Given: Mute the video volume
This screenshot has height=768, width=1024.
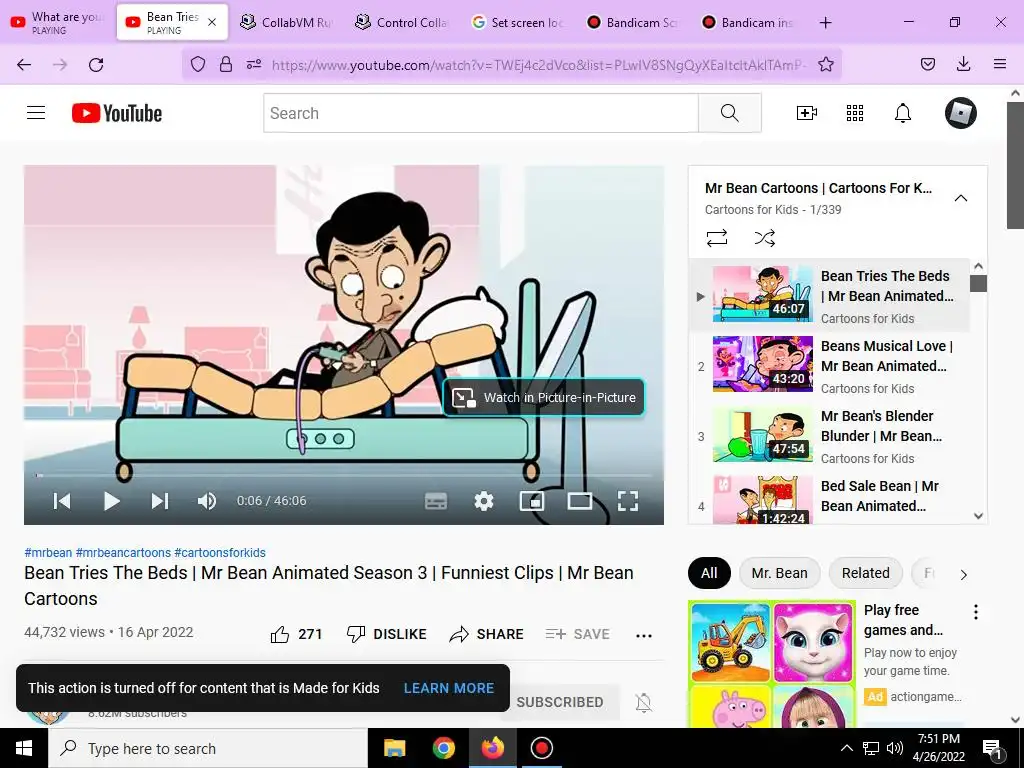Looking at the screenshot, I should [x=207, y=501].
